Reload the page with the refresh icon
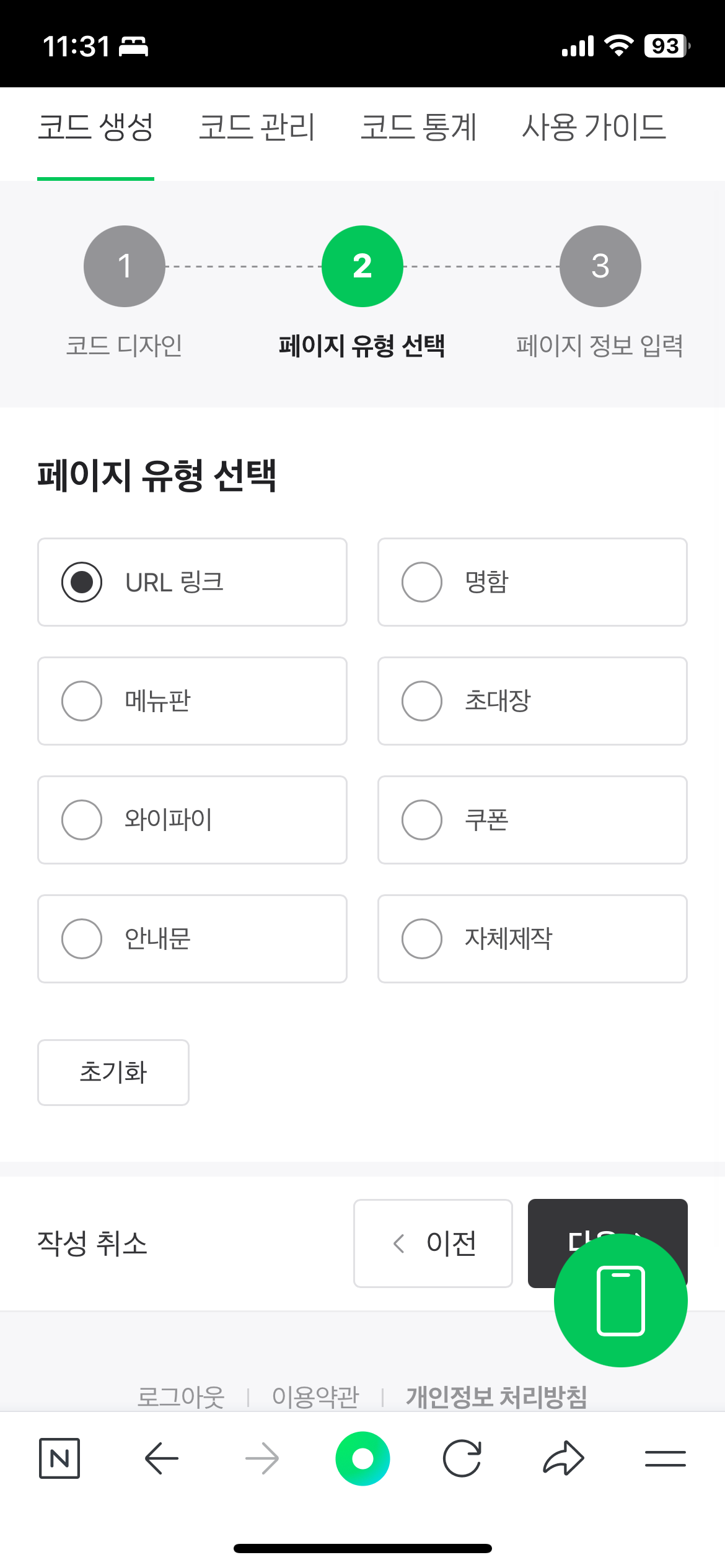This screenshot has height=1568, width=725. [x=462, y=1458]
